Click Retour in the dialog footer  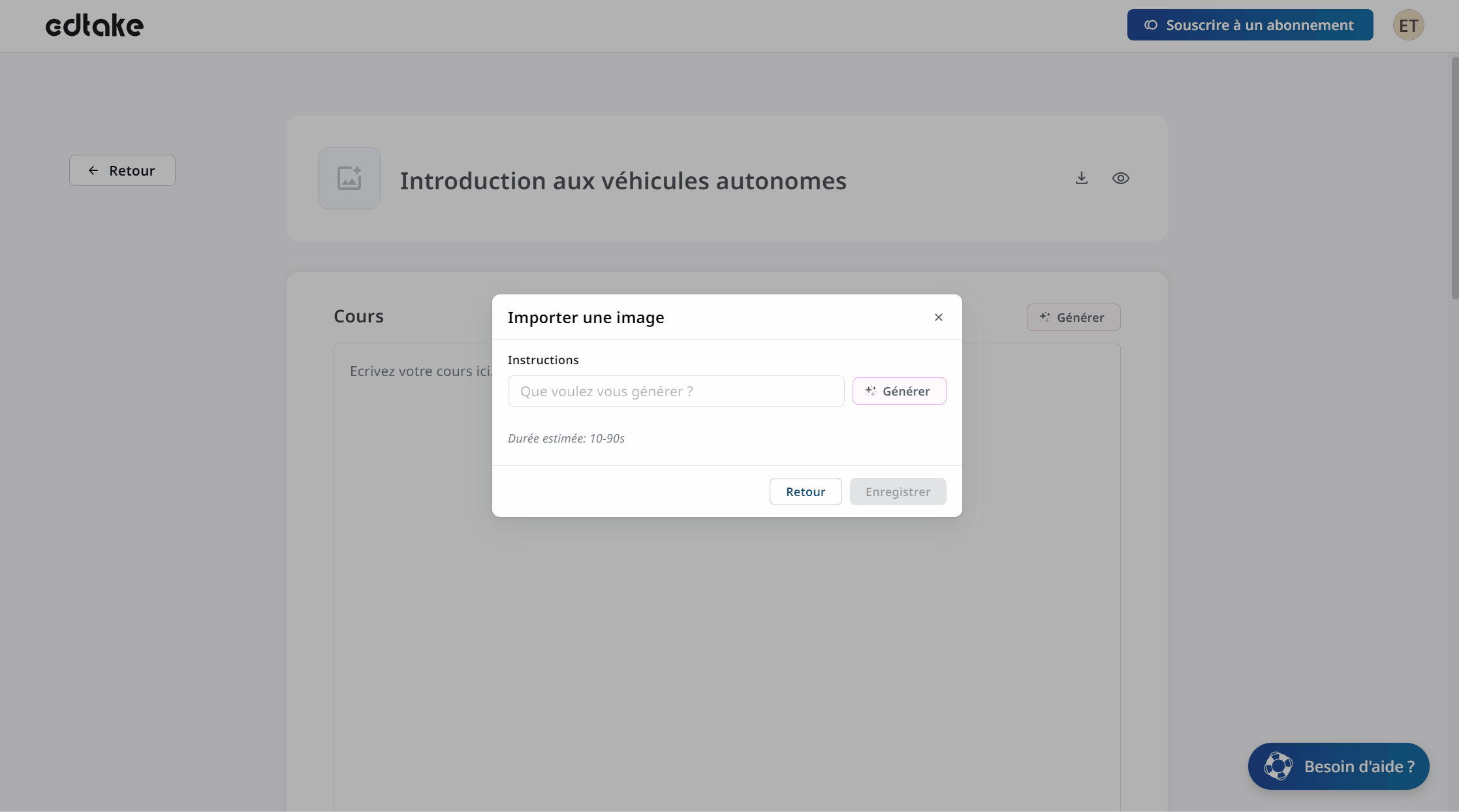[806, 492]
